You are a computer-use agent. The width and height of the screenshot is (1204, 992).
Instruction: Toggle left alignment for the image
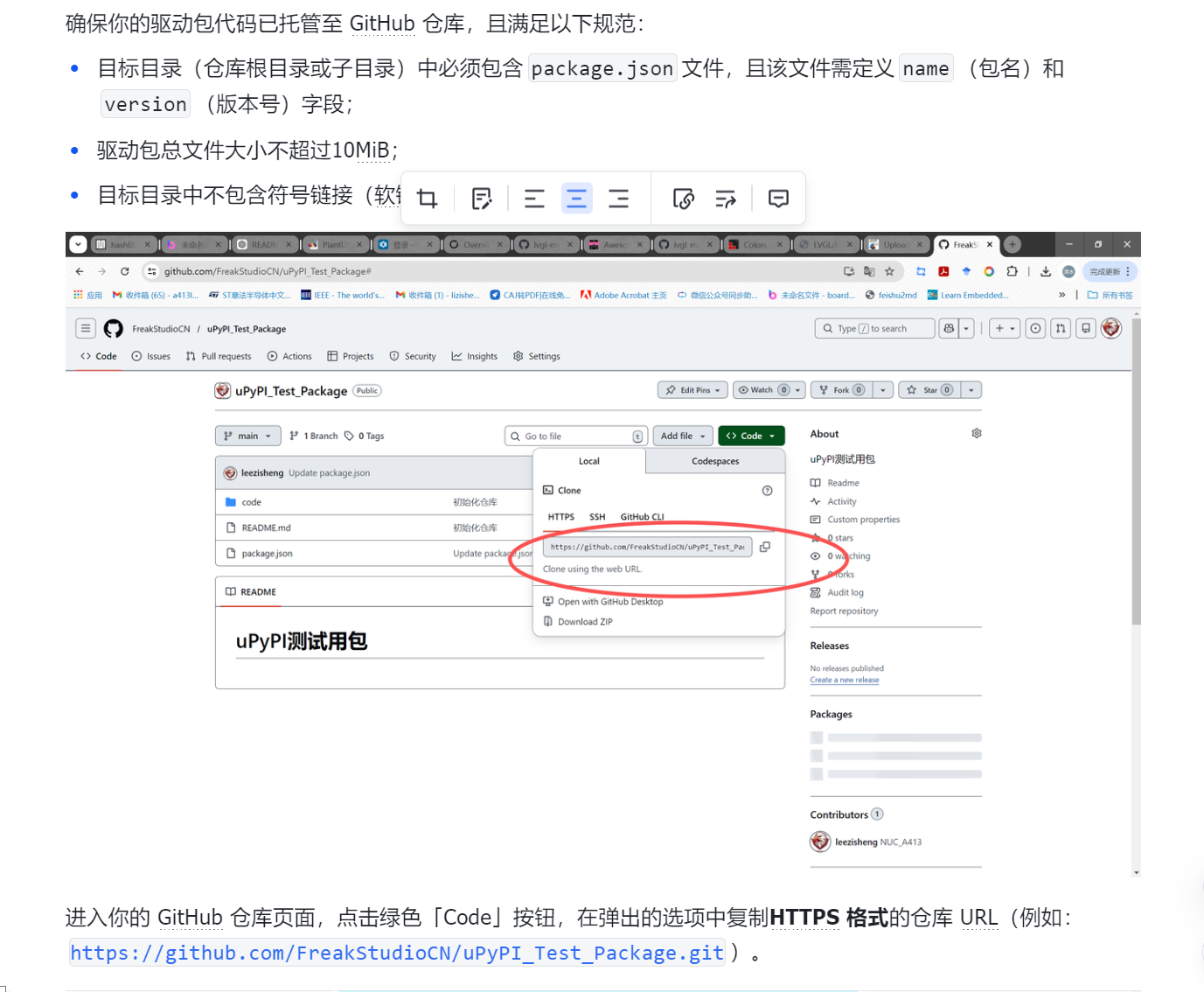coord(534,199)
